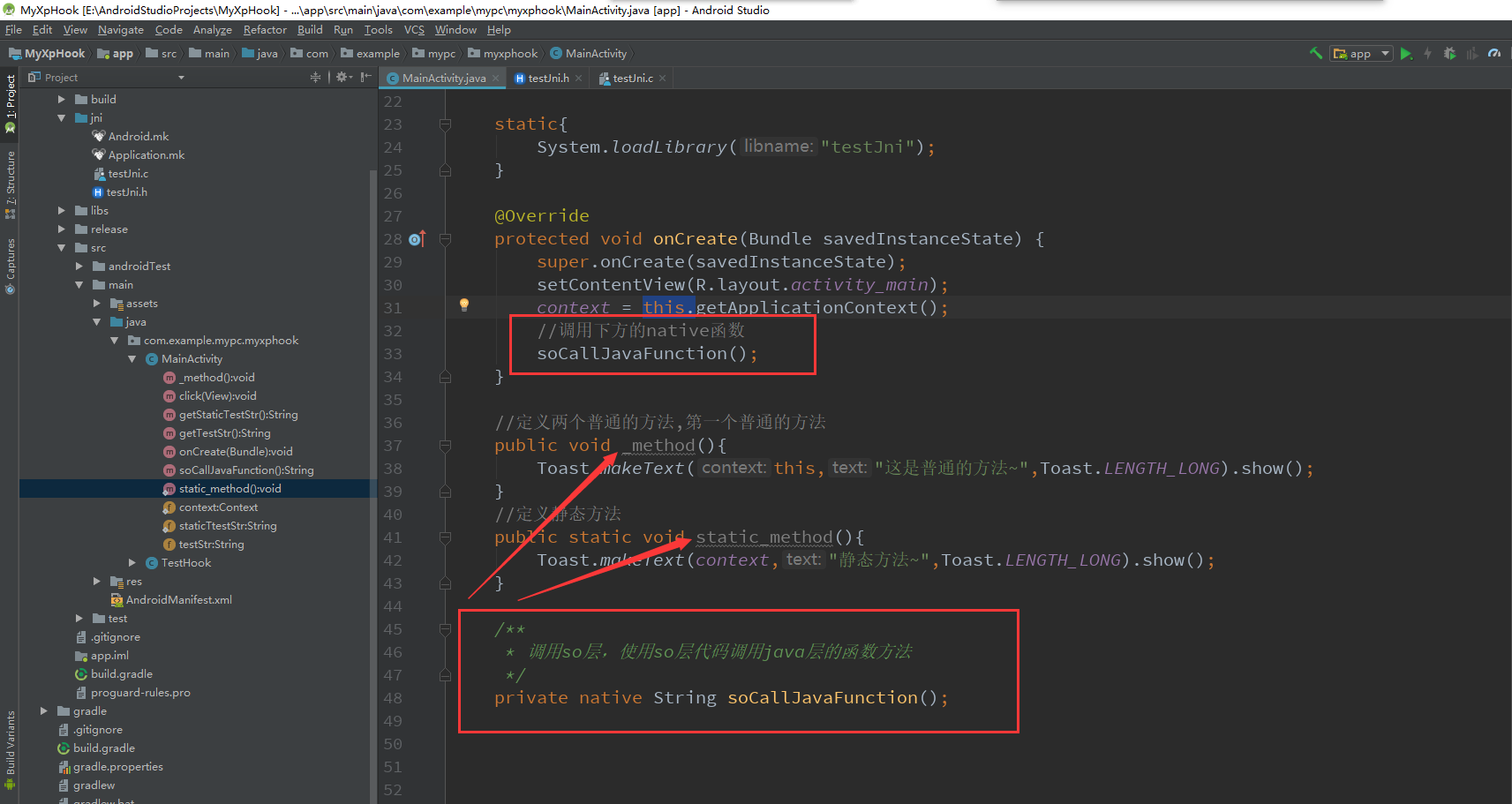This screenshot has width=1512, height=804.
Task: Expand the assets folder
Action: (x=97, y=303)
